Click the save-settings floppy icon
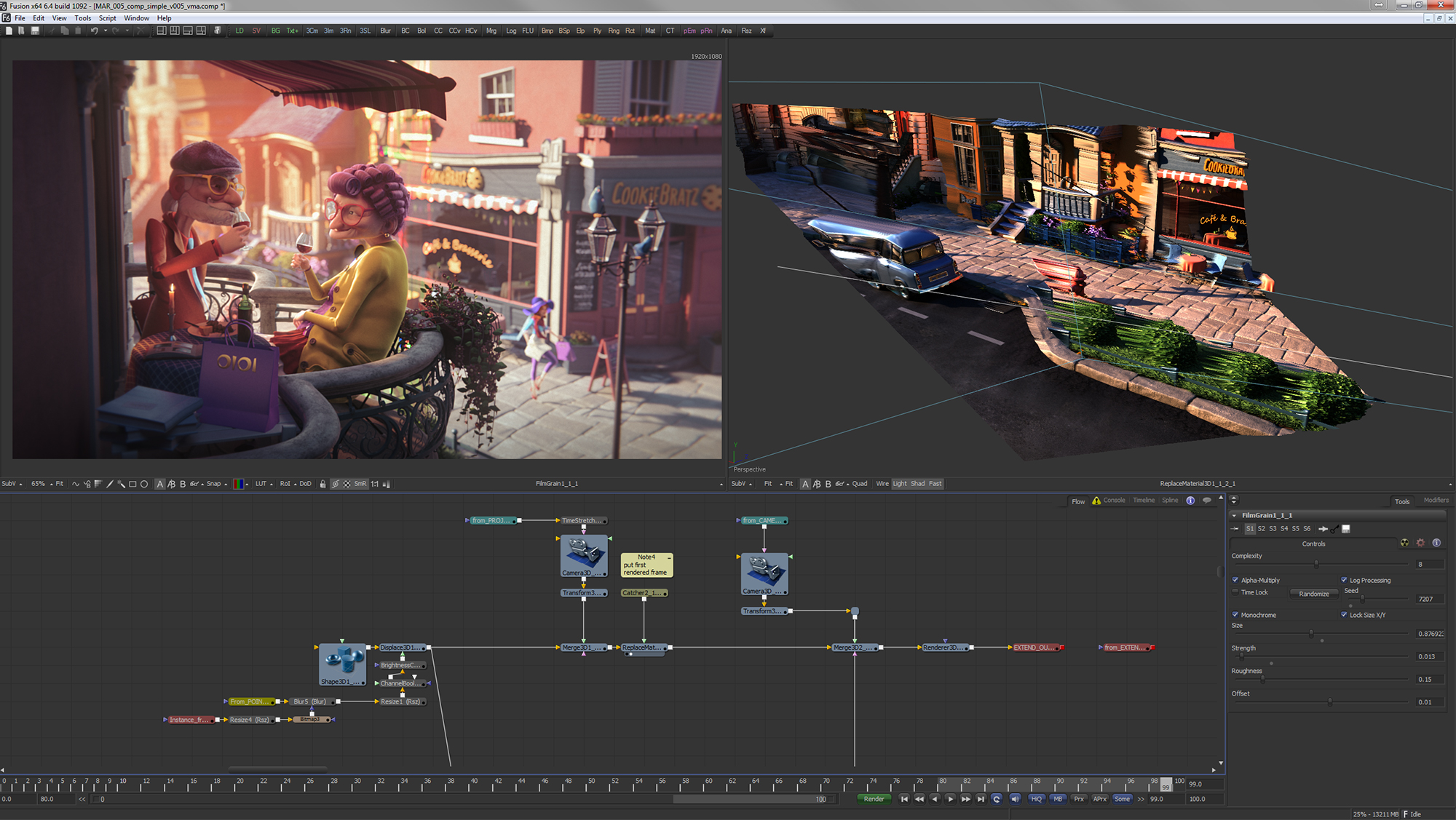 coord(1346,529)
